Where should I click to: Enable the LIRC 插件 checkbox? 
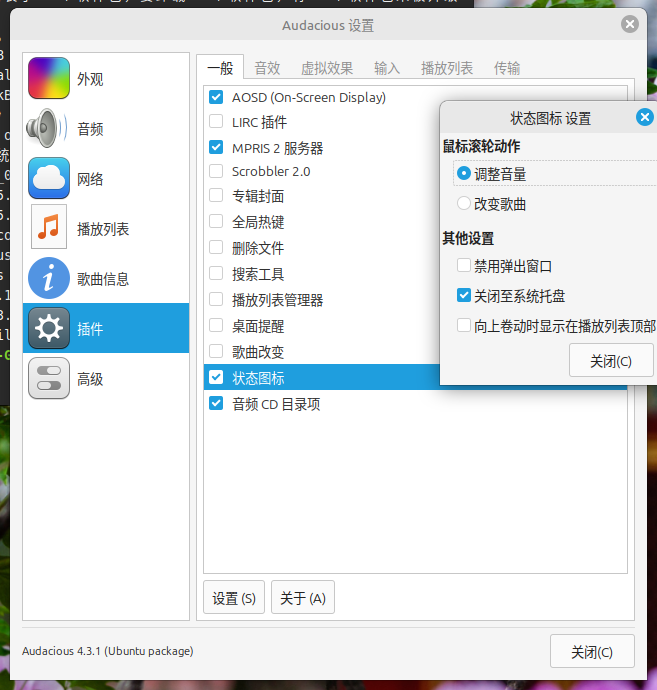click(x=216, y=121)
